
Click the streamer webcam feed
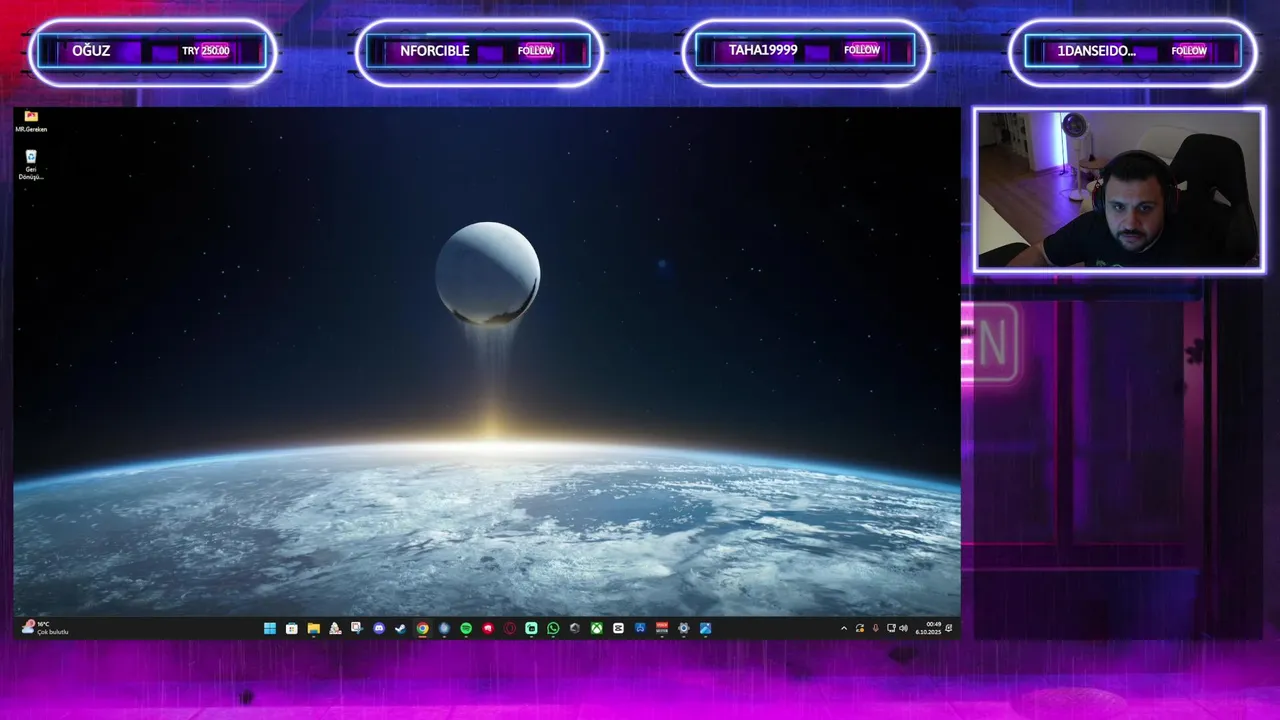click(x=1119, y=190)
